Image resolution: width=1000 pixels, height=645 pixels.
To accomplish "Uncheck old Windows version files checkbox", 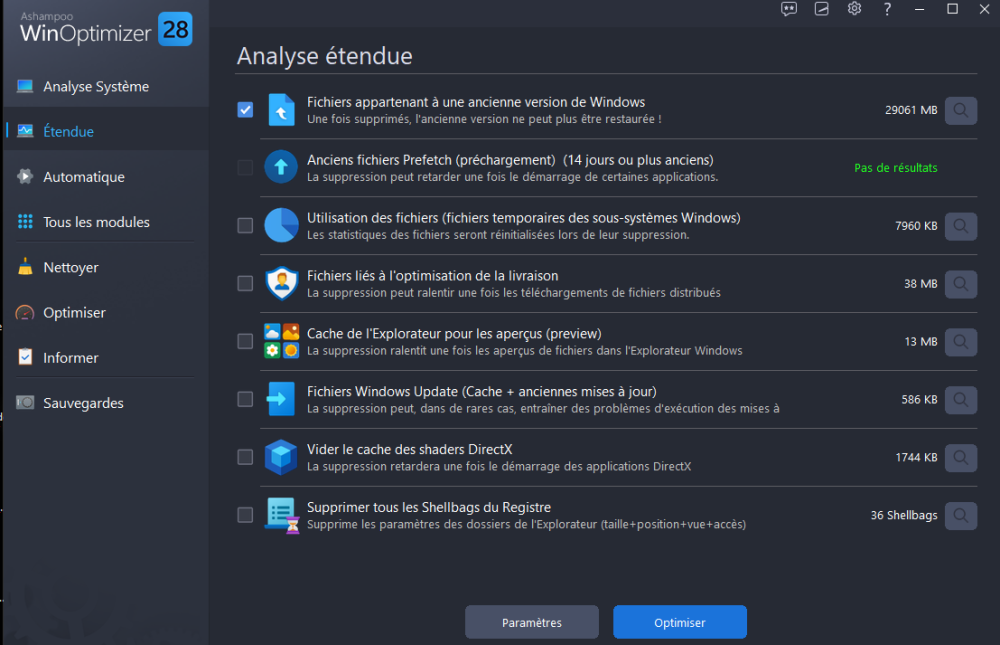I will pos(245,110).
